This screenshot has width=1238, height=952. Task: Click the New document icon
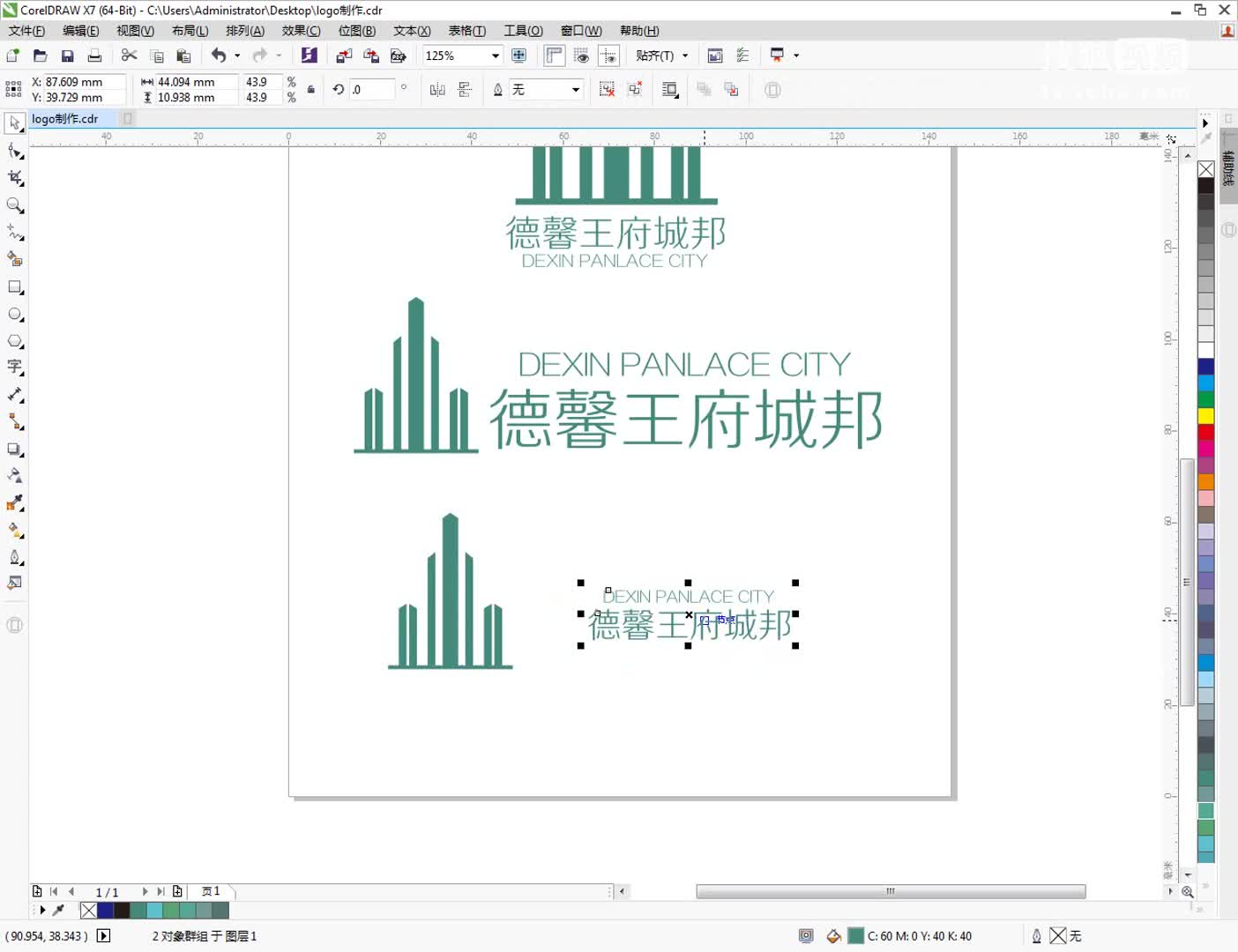13,56
